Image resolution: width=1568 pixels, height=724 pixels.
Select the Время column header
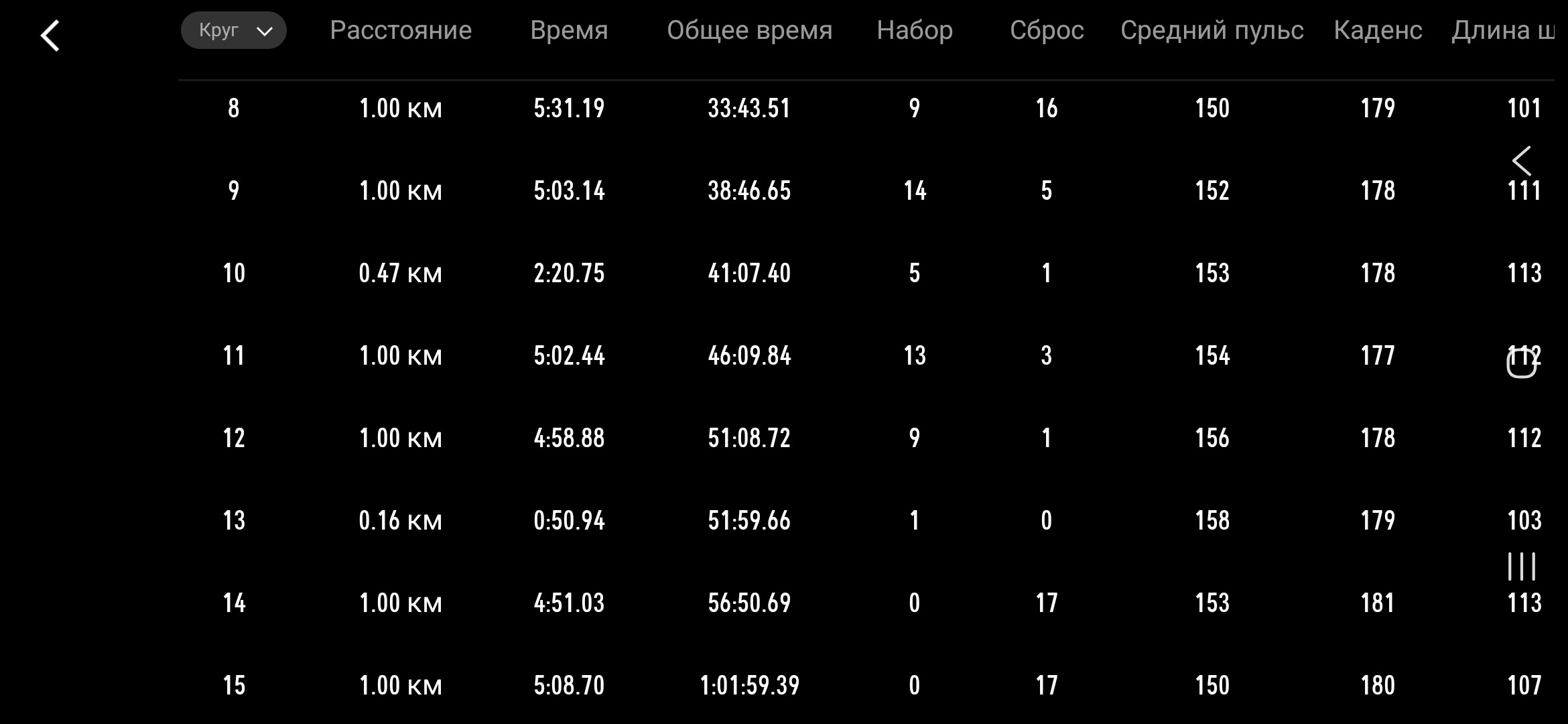tap(569, 30)
